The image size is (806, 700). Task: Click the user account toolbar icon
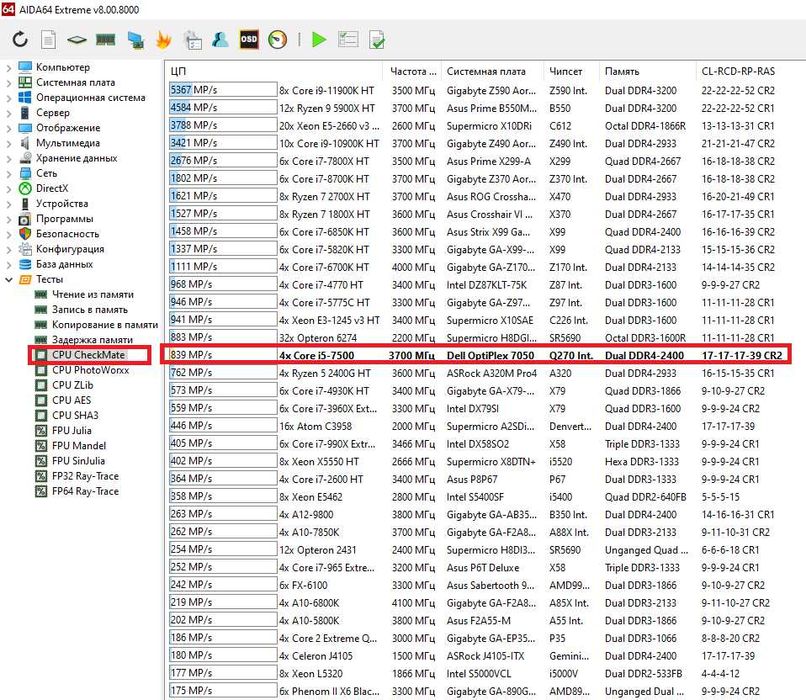220,40
